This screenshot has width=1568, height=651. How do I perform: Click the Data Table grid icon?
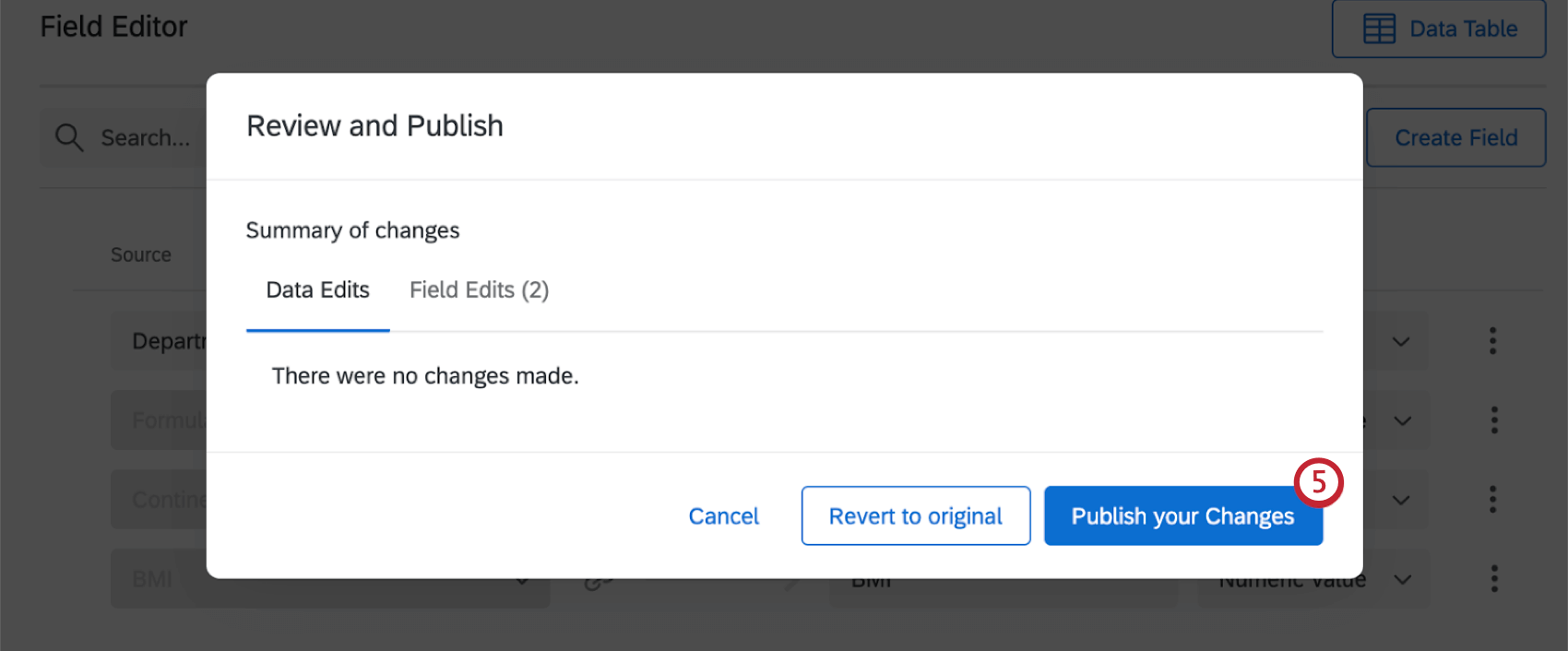(x=1379, y=30)
